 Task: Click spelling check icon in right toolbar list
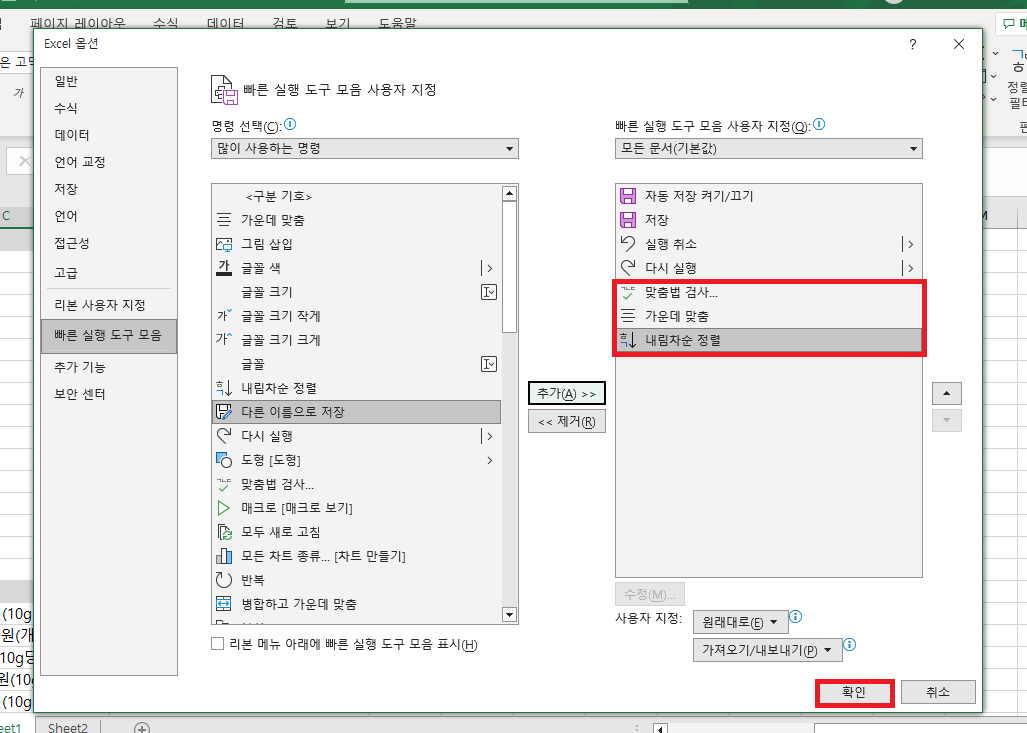click(627, 292)
